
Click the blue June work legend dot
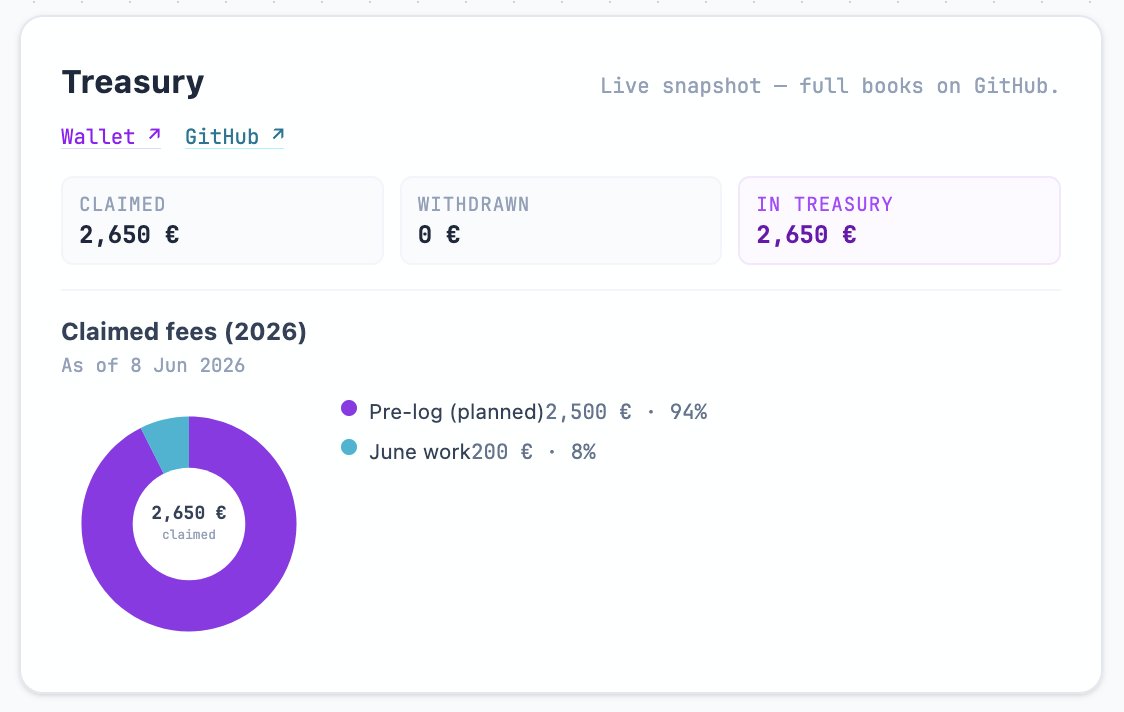[349, 448]
